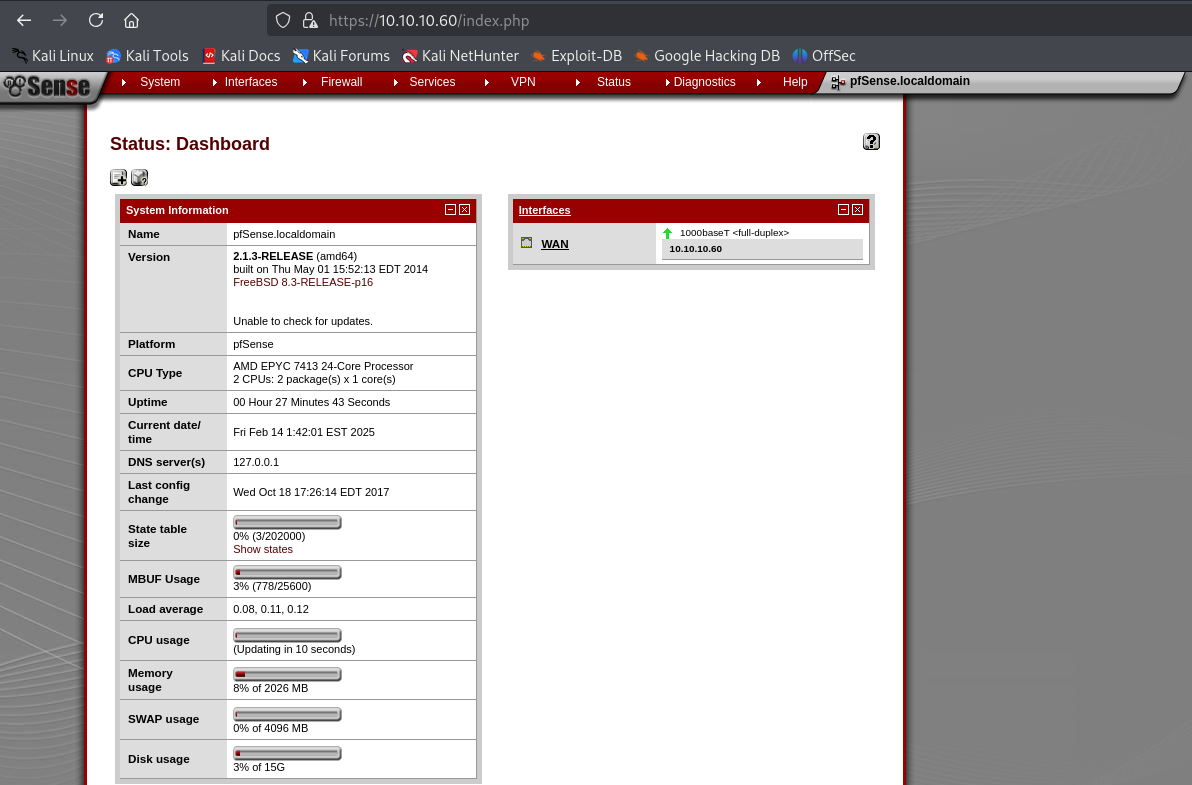This screenshot has width=1192, height=785.
Task: Expand the System menu
Action: click(159, 82)
